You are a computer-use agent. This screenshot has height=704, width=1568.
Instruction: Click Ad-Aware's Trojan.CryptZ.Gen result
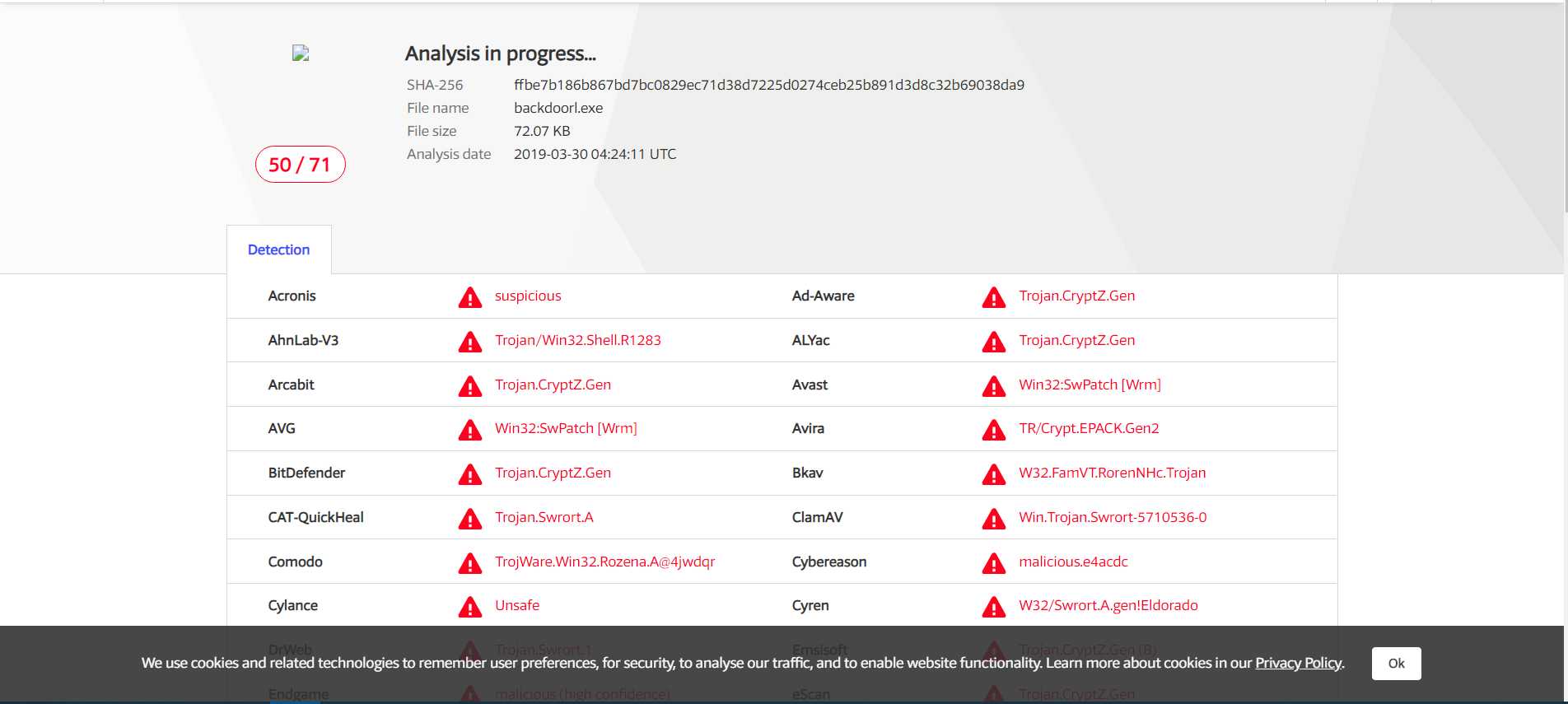click(1076, 296)
